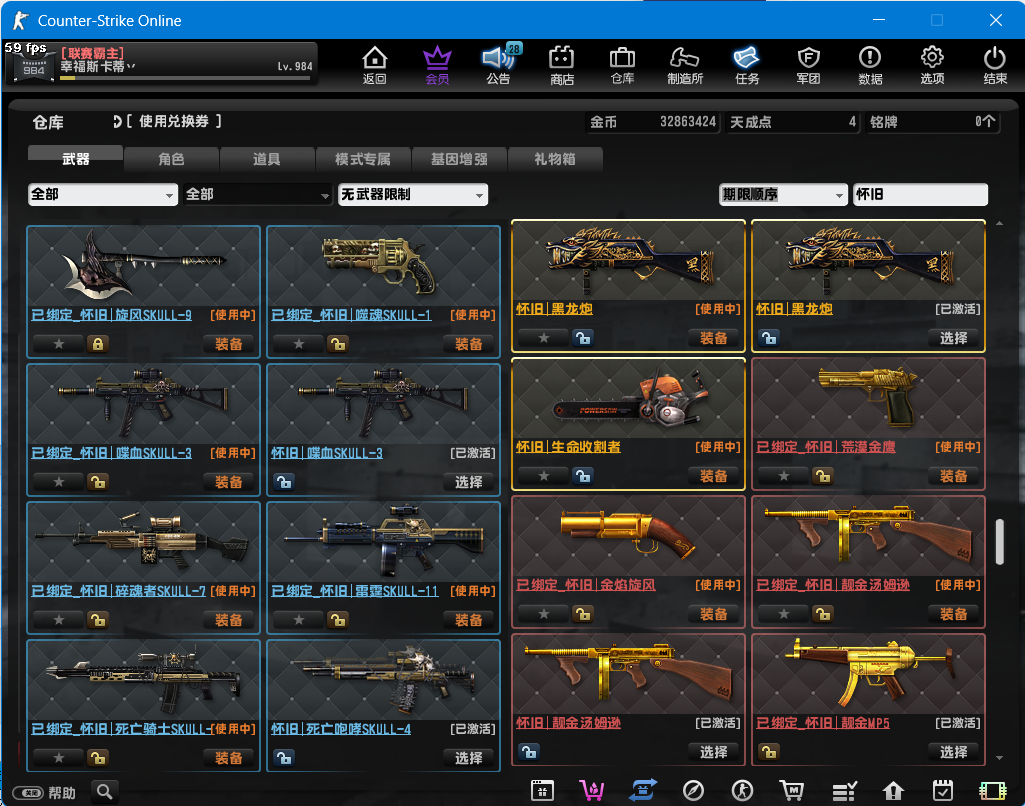Screen dimensions: 1025x806
Task: Click the scrollbar up arrow
Action: [x=1000, y=224]
